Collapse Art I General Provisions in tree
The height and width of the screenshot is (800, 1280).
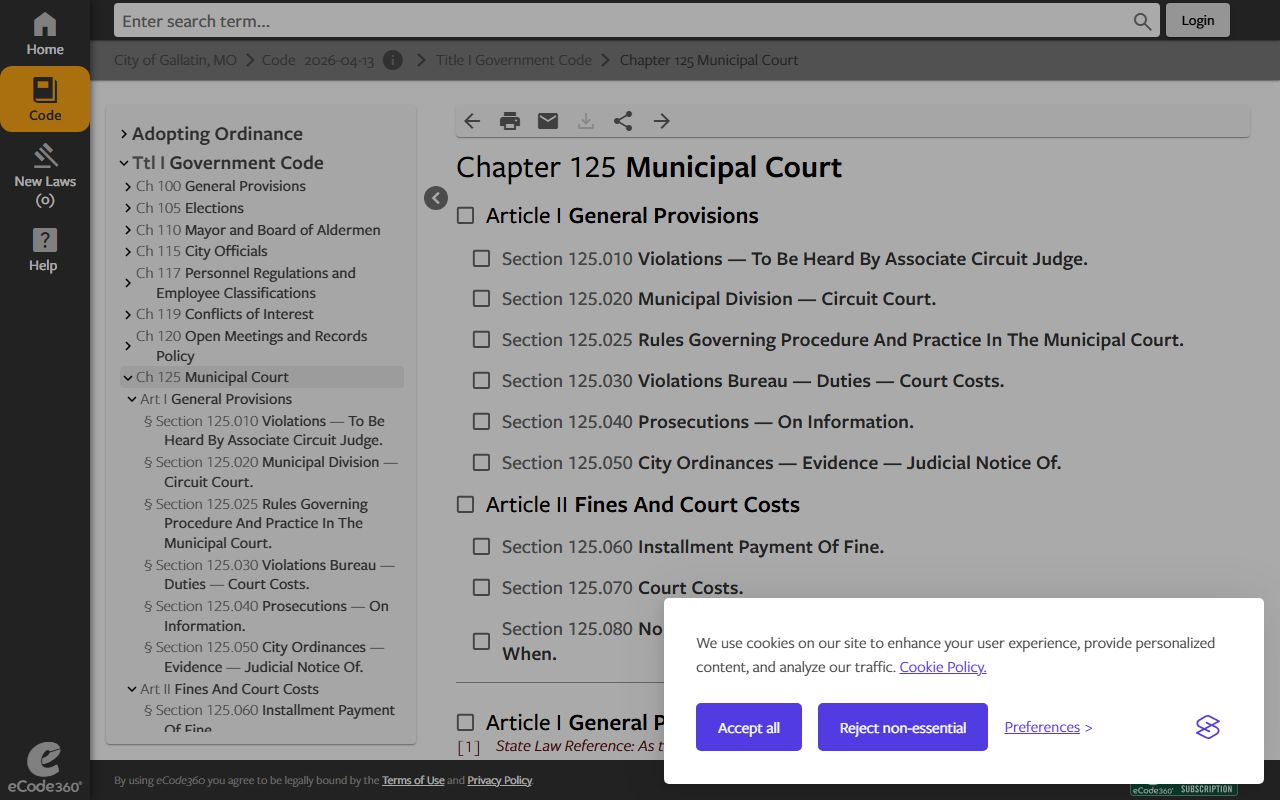point(132,399)
